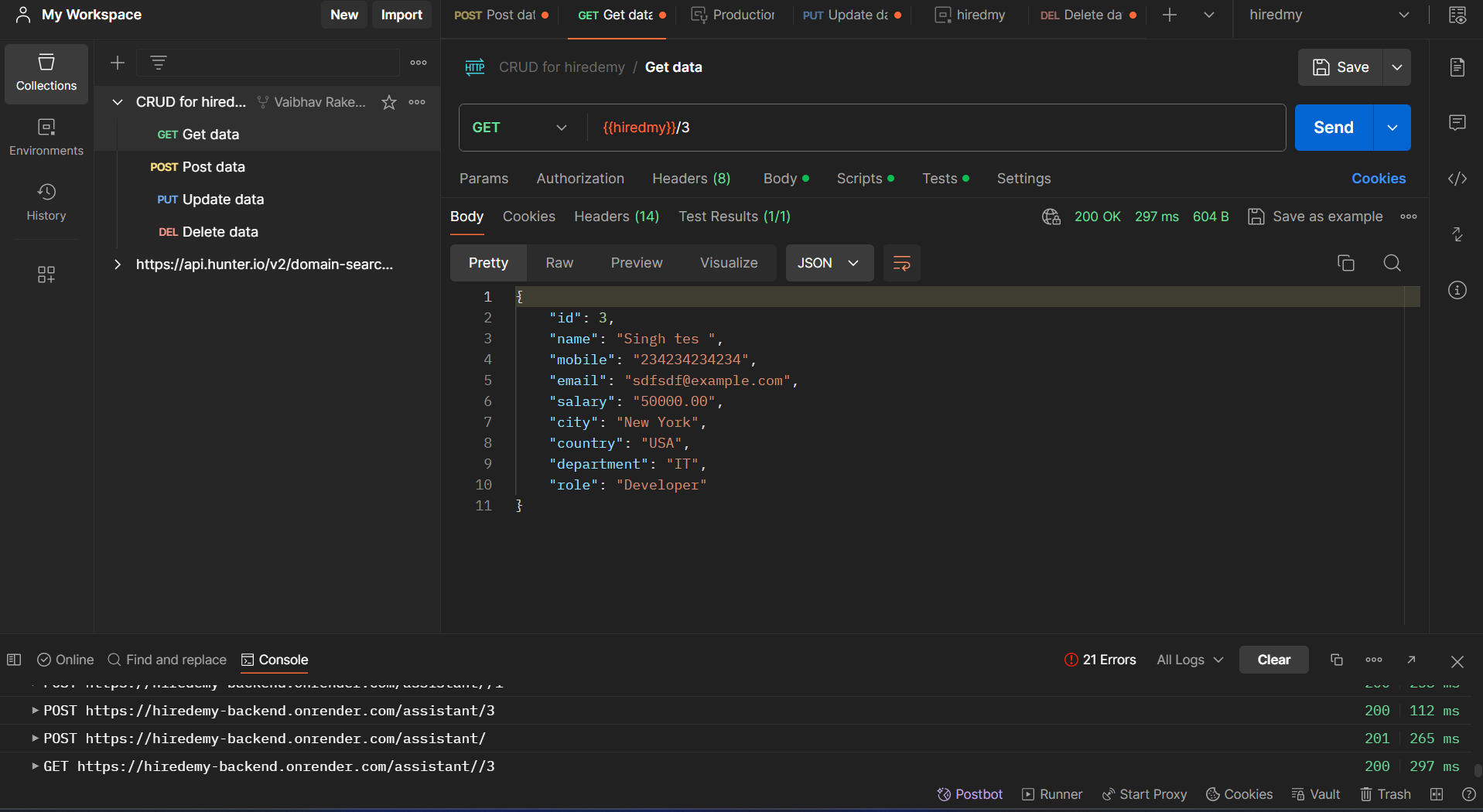Open the All Logs filter dropdown

click(x=1190, y=660)
